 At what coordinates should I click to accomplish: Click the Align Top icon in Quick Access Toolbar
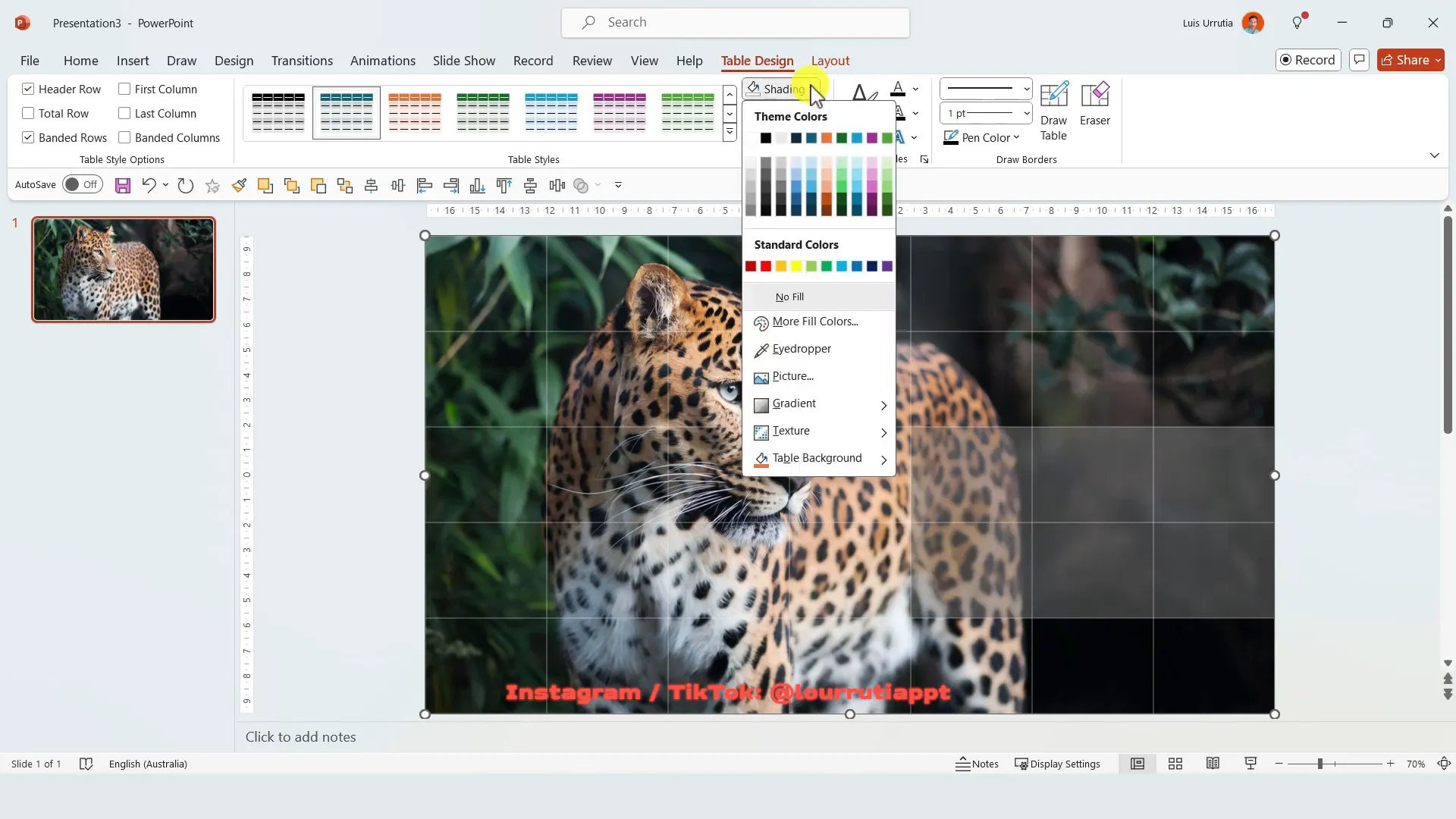(504, 185)
